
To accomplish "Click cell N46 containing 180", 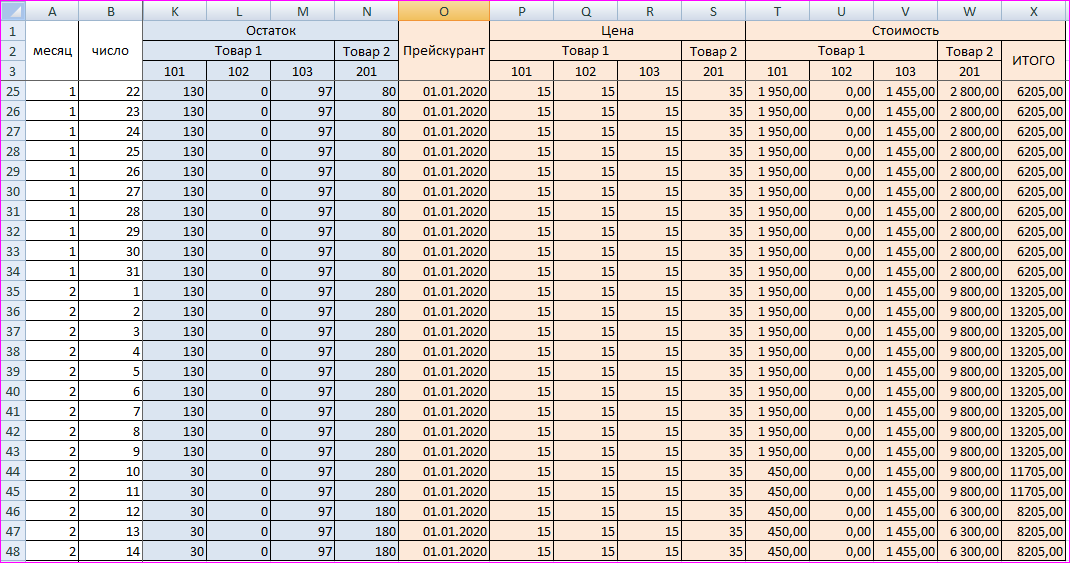I will pyautogui.click(x=366, y=511).
